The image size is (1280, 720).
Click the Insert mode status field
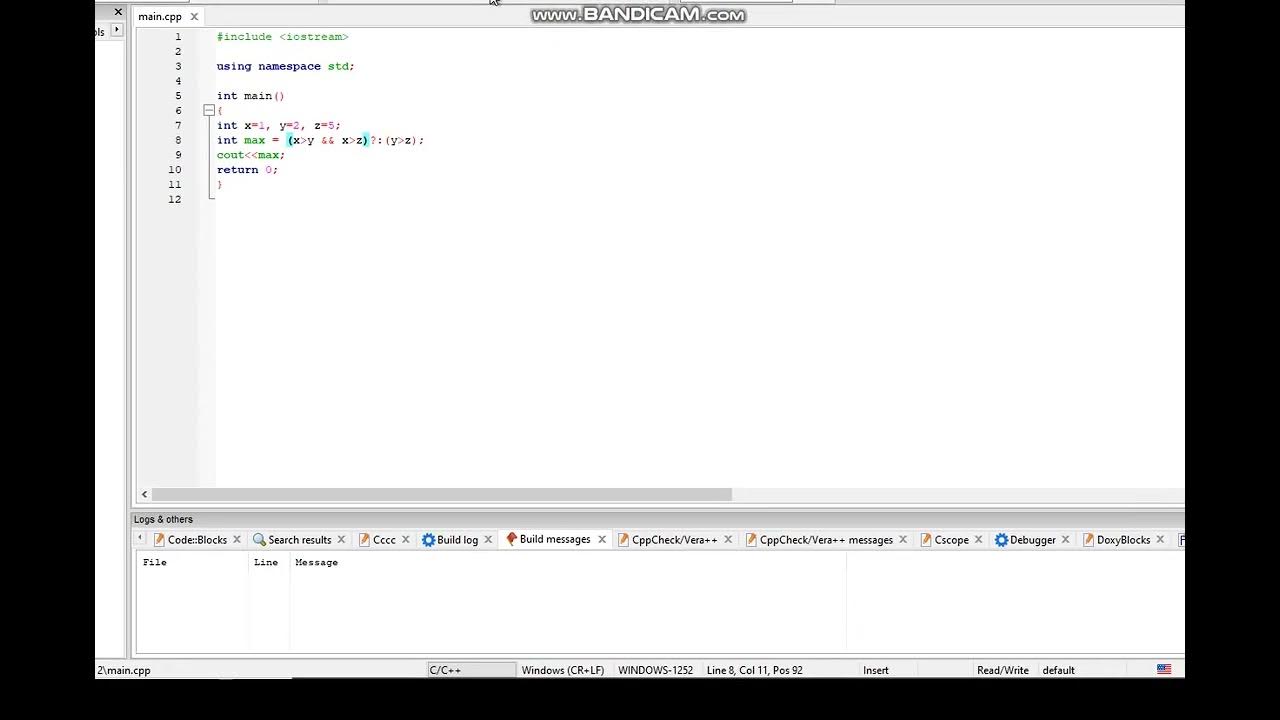[x=876, y=670]
